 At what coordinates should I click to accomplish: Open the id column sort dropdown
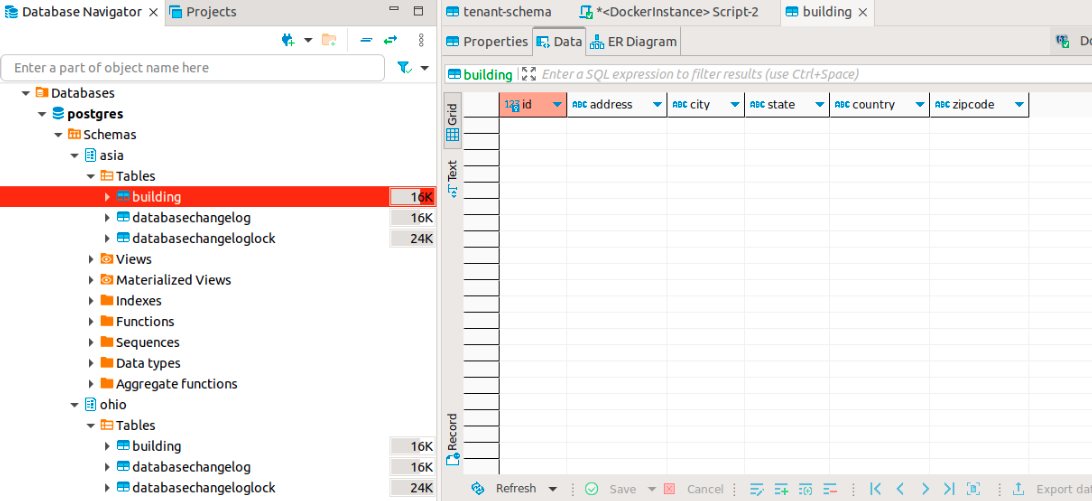557,105
